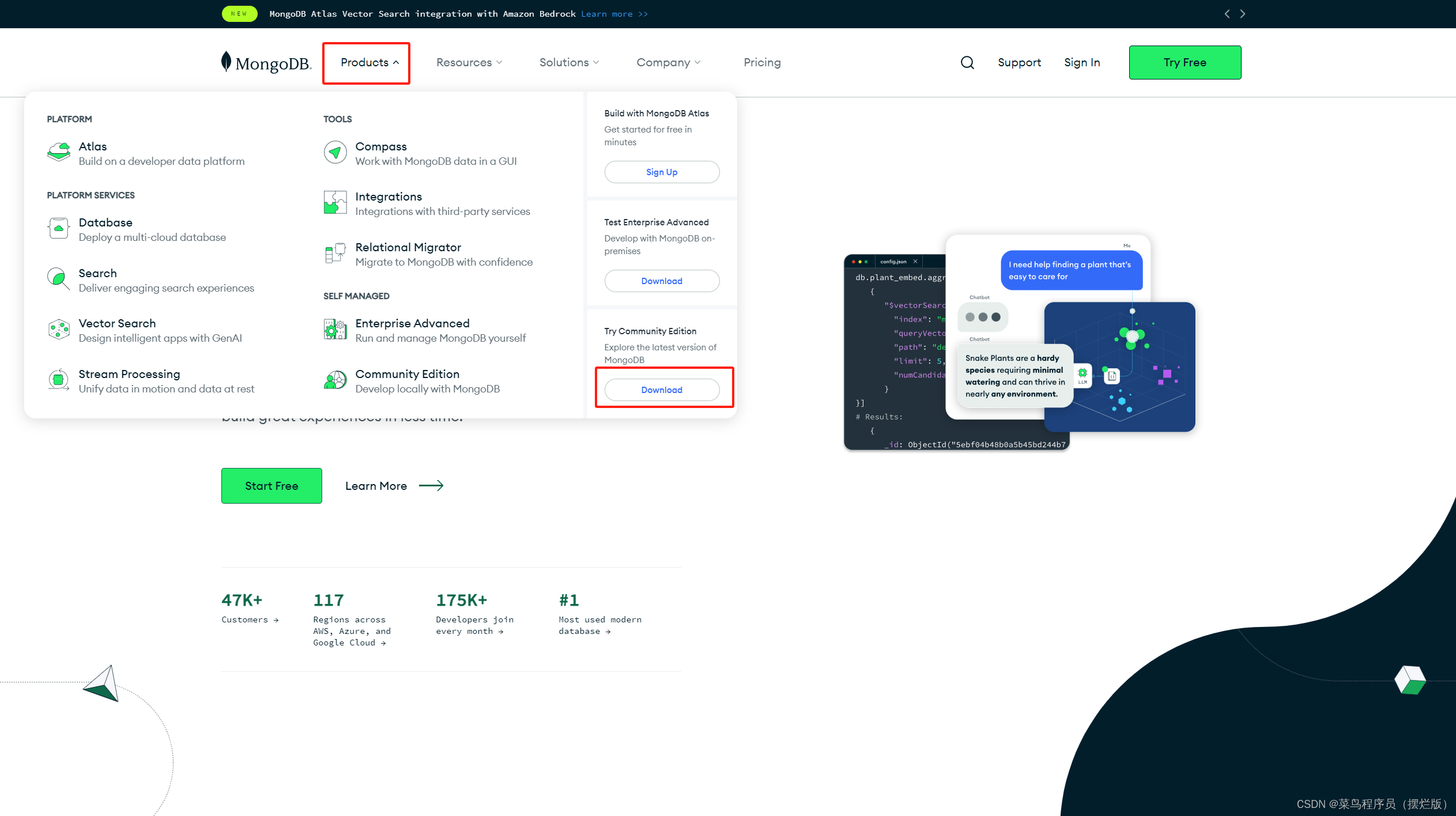Expand the Company dropdown
The height and width of the screenshot is (816, 1456).
pyautogui.click(x=667, y=62)
